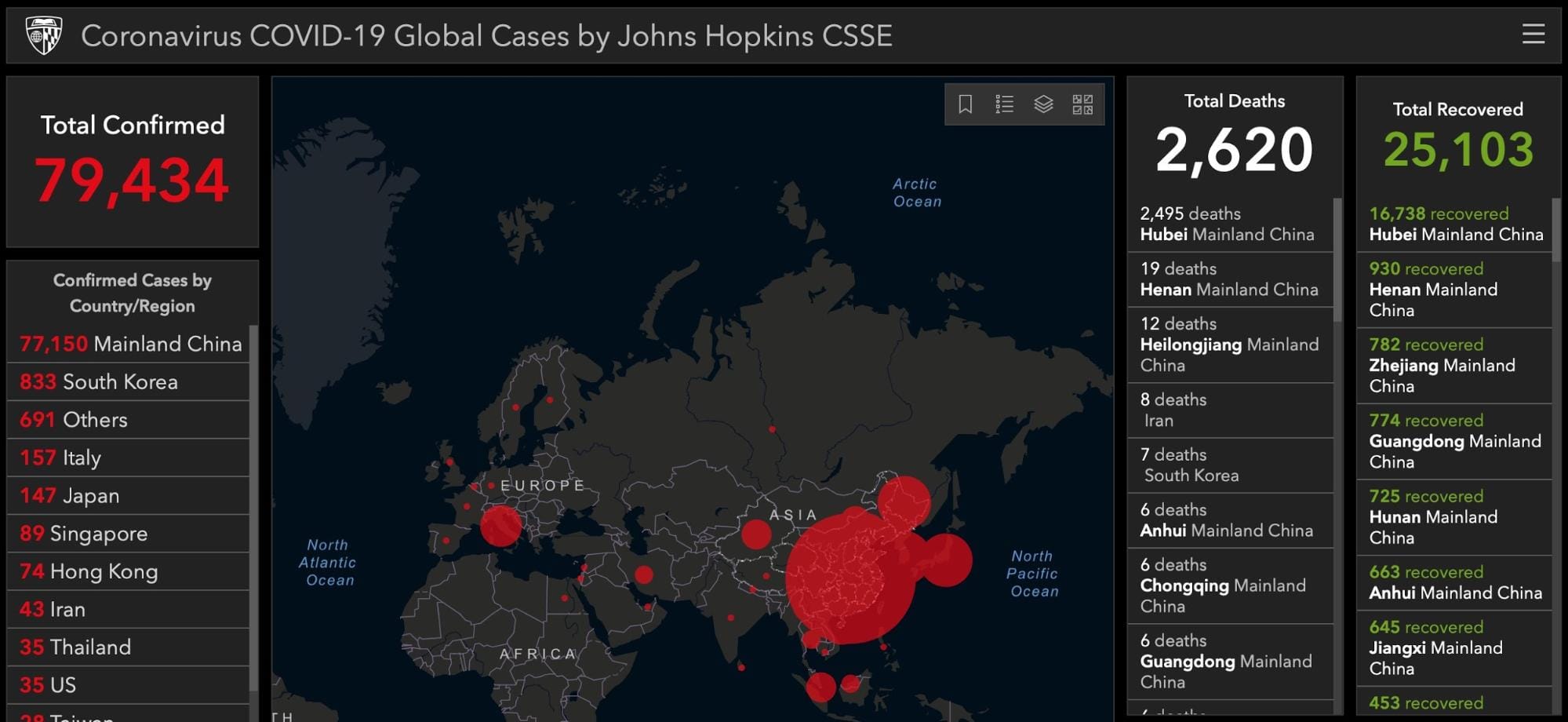1568x722 pixels.
Task: Select Mainland China in country list
Action: [x=130, y=344]
